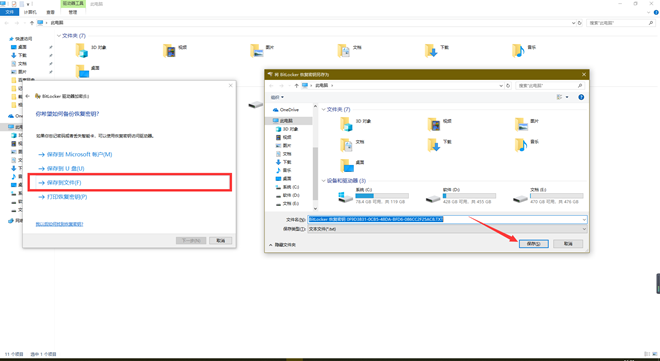Refresh the Save As dialog address bar

(508, 85)
